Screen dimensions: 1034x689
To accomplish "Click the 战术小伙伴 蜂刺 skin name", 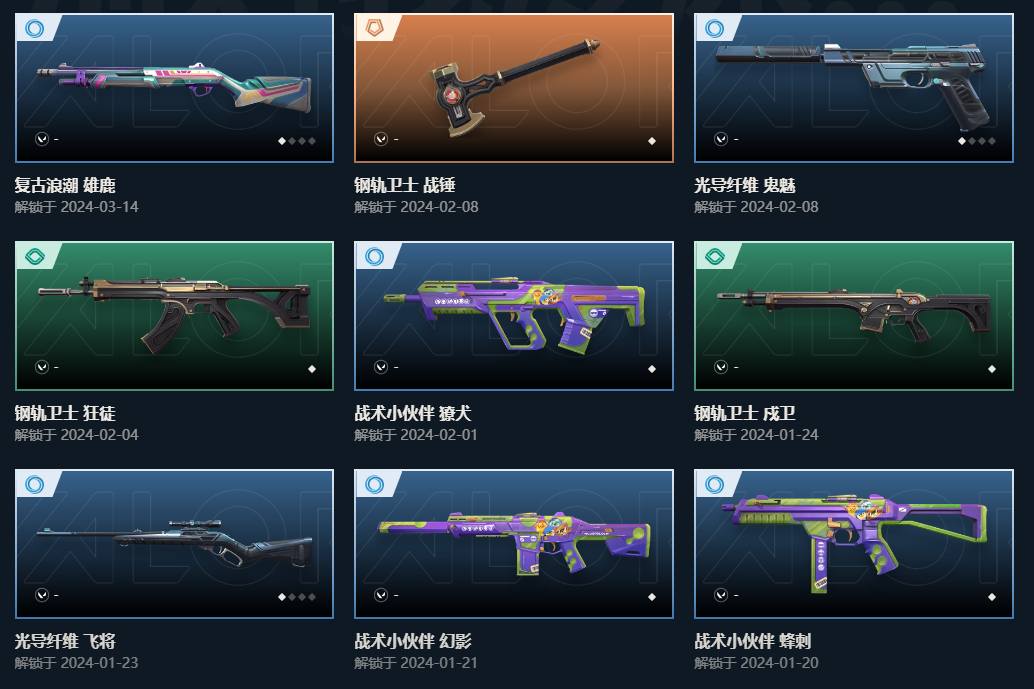I will coord(752,641).
